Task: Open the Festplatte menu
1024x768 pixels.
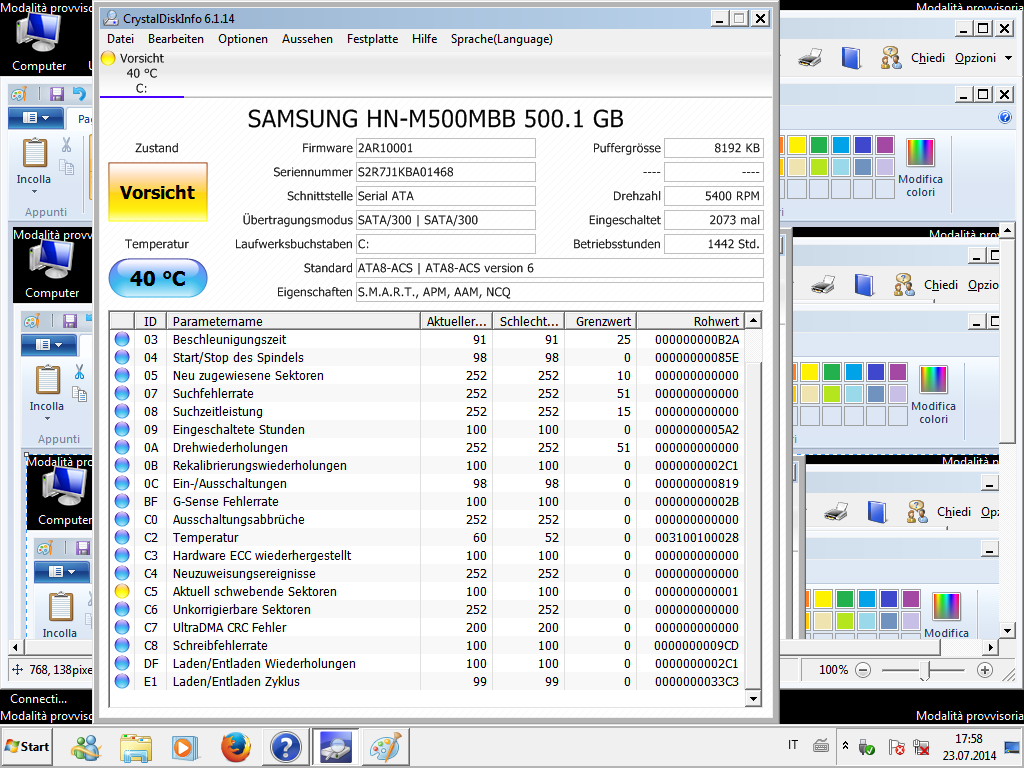Action: pos(372,39)
